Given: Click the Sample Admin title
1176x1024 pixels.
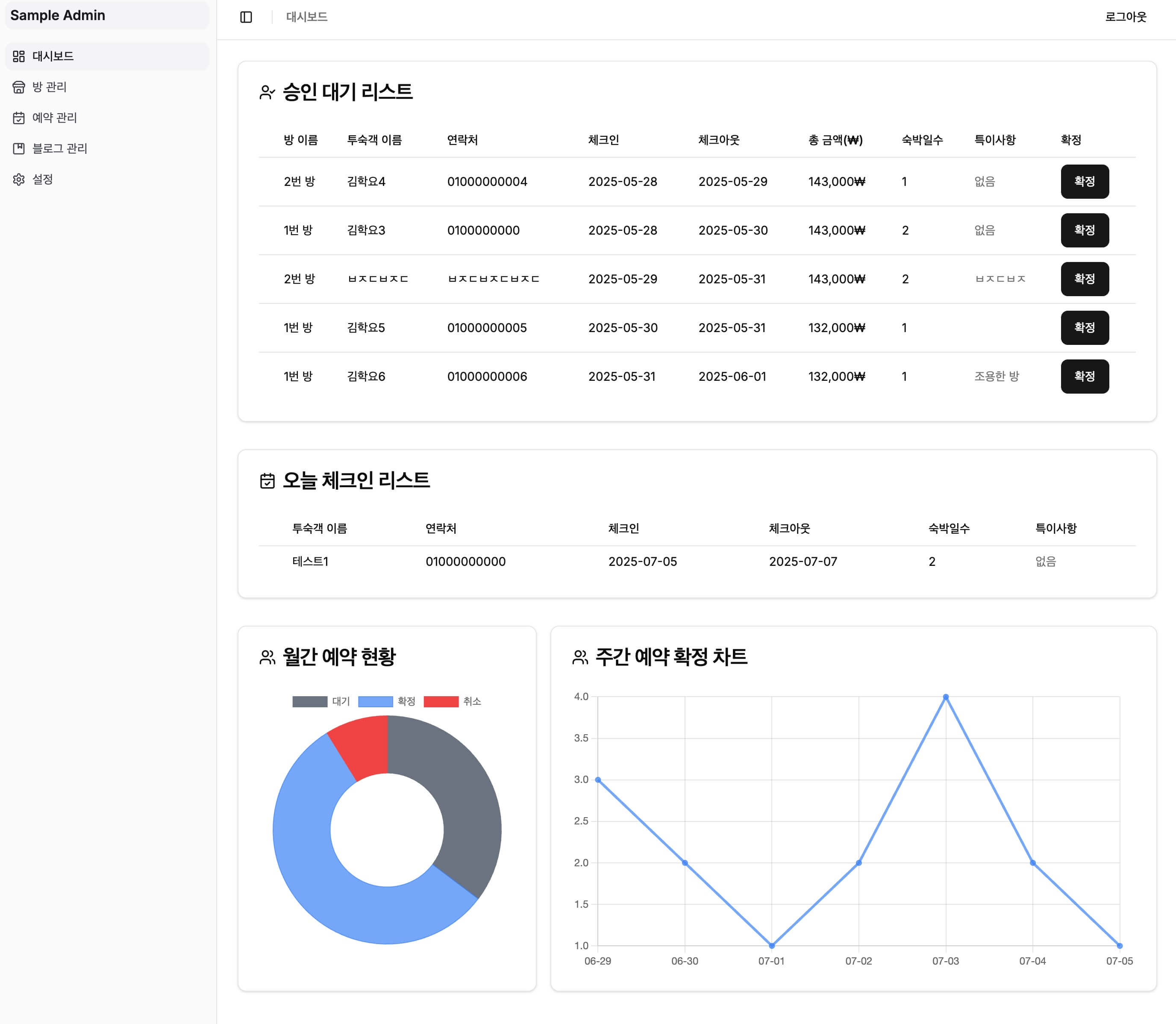Looking at the screenshot, I should pyautogui.click(x=58, y=15).
